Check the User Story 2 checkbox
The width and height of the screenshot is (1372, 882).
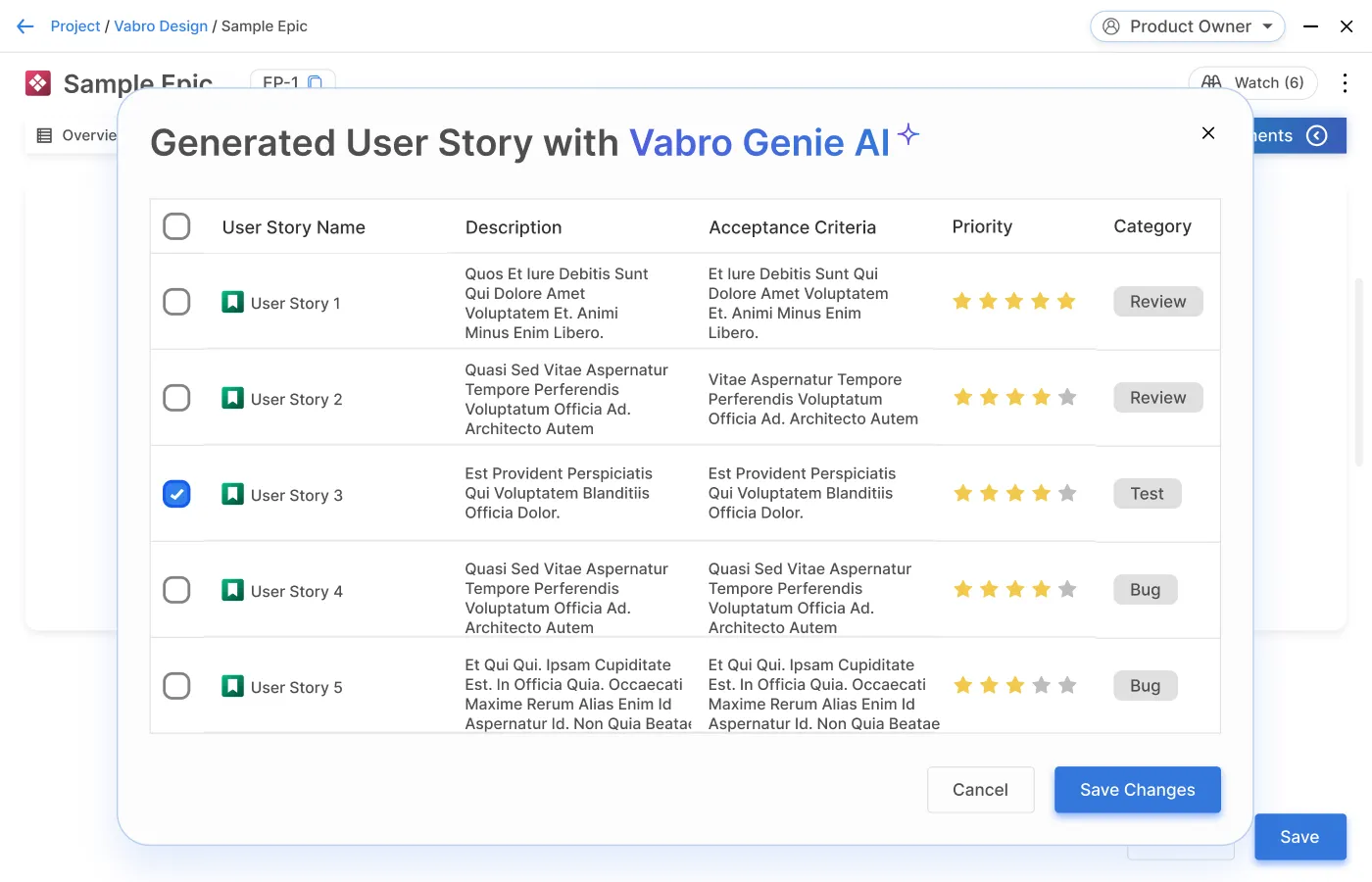click(176, 398)
